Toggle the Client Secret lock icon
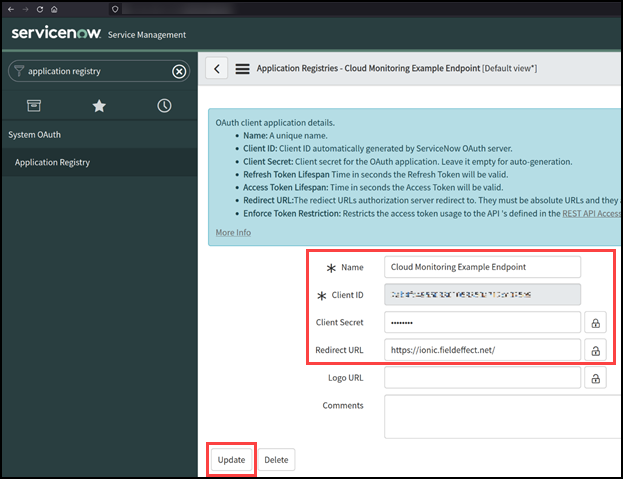This screenshot has width=623, height=479. tap(595, 323)
